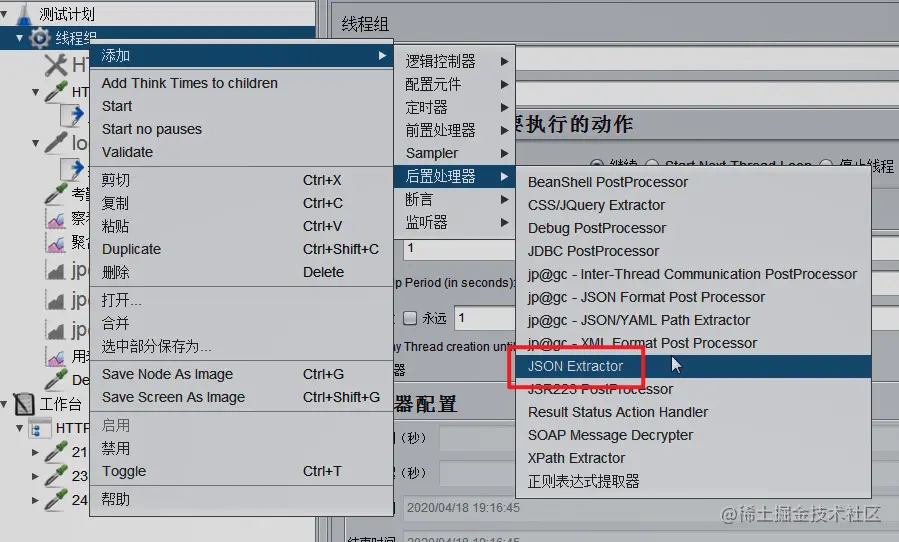This screenshot has width=899, height=542.
Task: Collapse the lo sampler node arrow
Action: click(36, 142)
